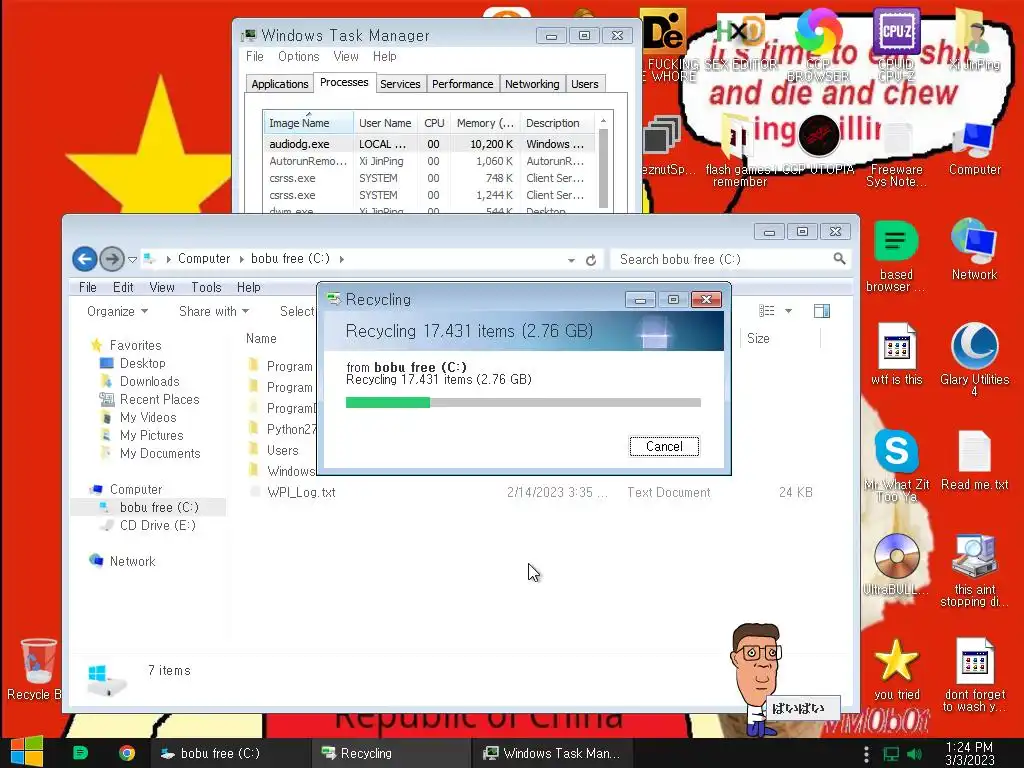Viewport: 1024px width, 768px height.
Task: Sort processes by Image Name column
Action: pyautogui.click(x=308, y=123)
